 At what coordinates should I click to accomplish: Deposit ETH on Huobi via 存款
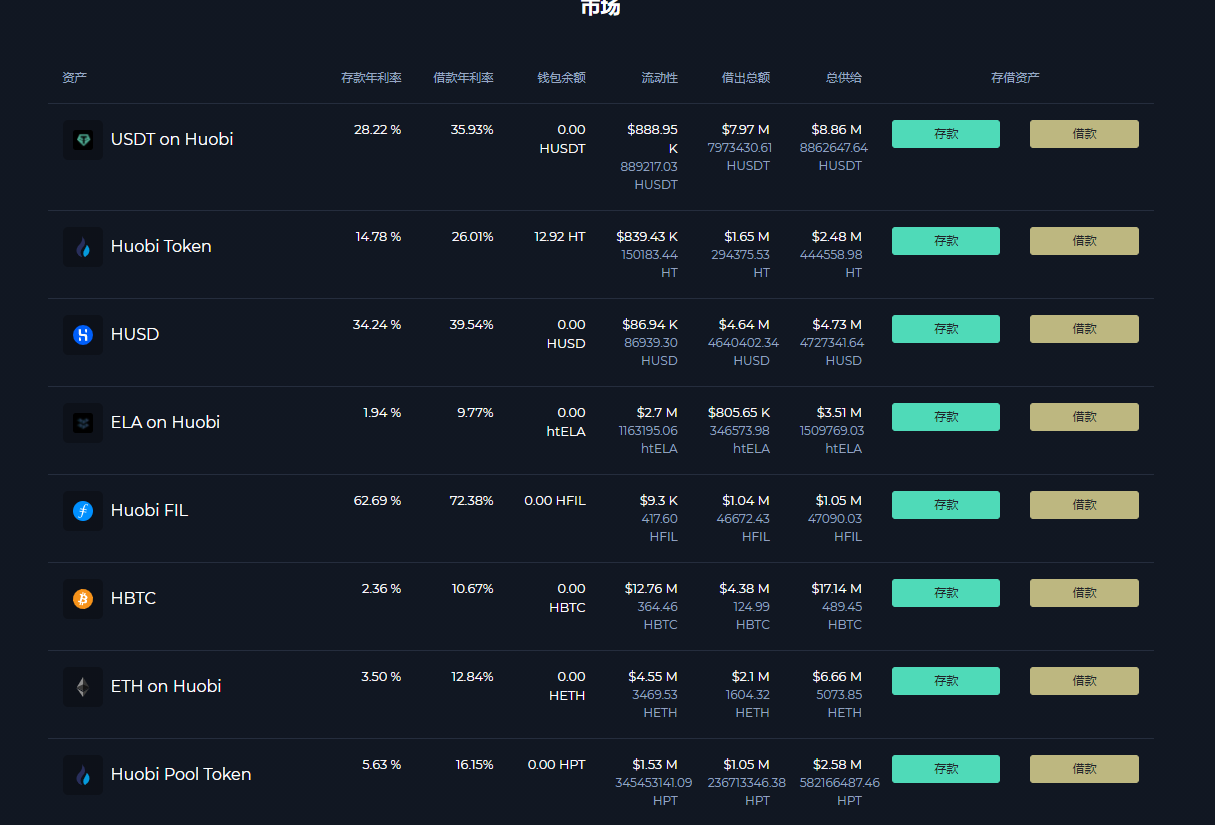pos(946,681)
